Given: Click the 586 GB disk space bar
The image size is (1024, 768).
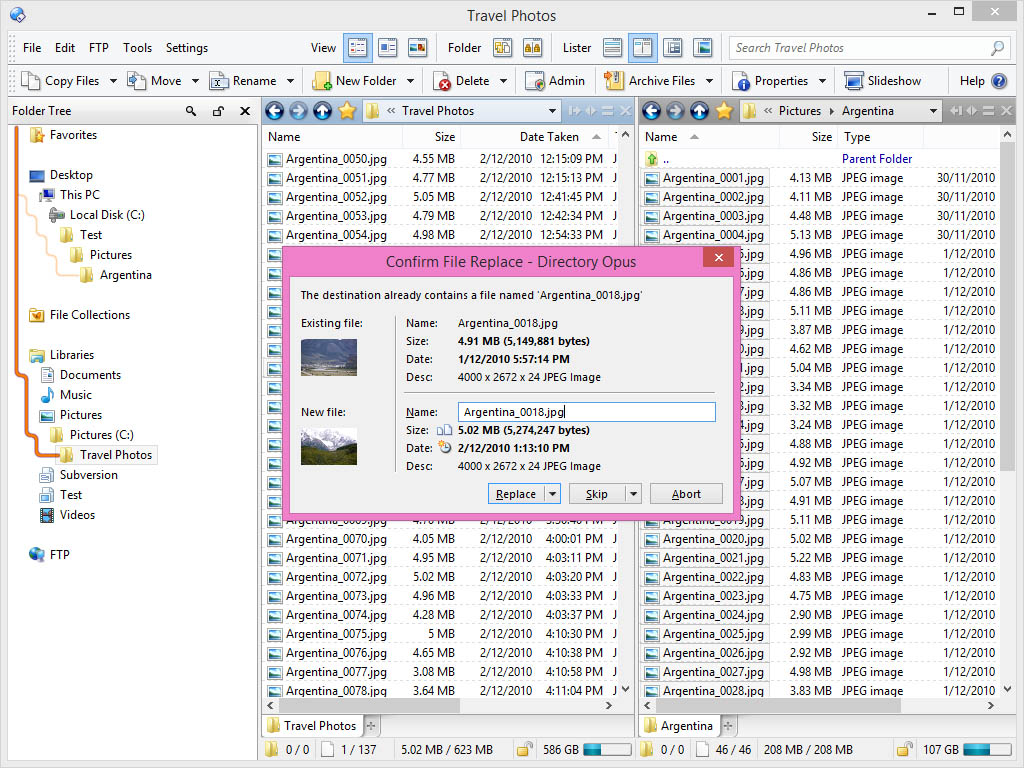Looking at the screenshot, I should click(x=605, y=749).
